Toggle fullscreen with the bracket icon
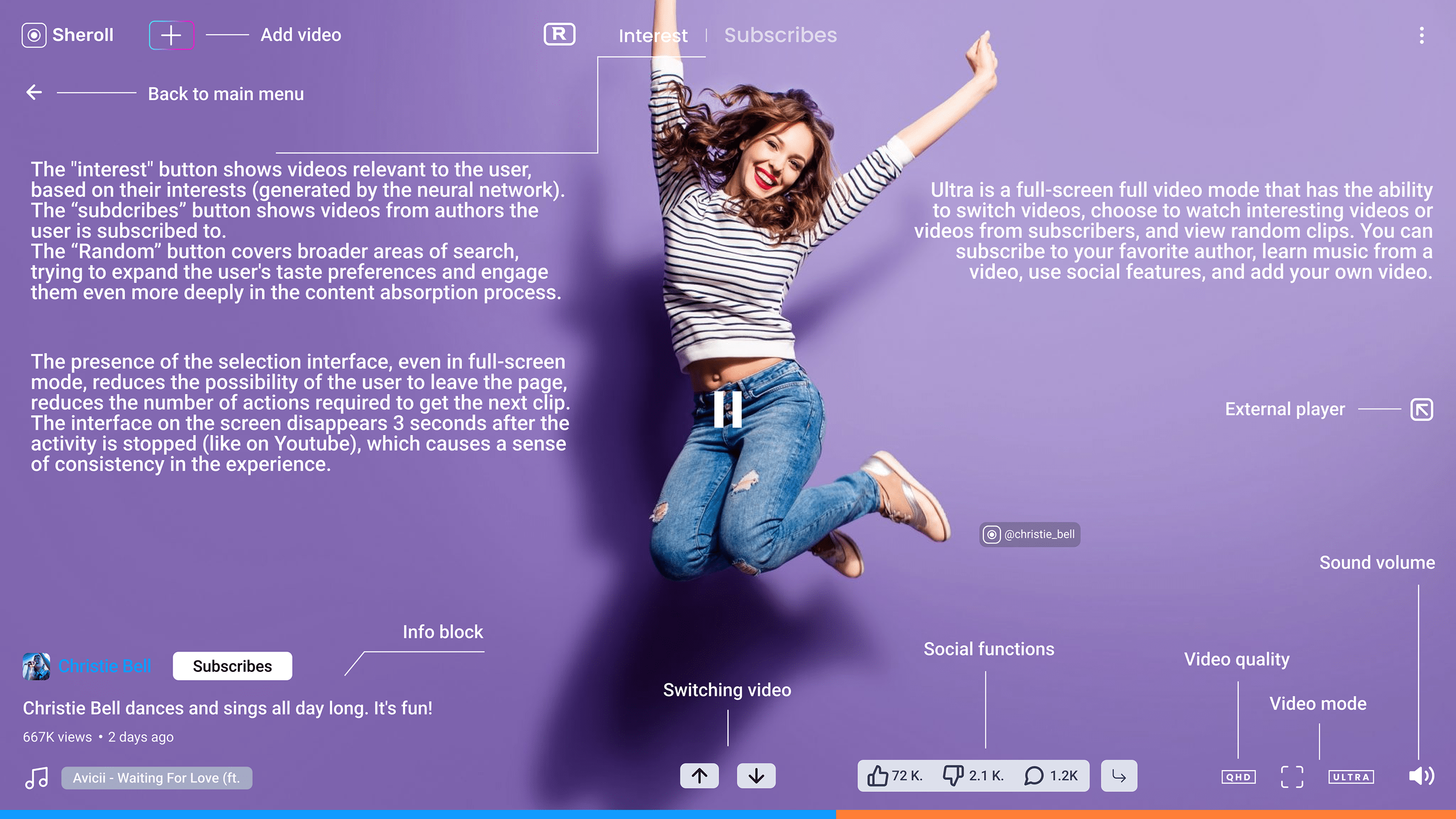 point(1292,776)
